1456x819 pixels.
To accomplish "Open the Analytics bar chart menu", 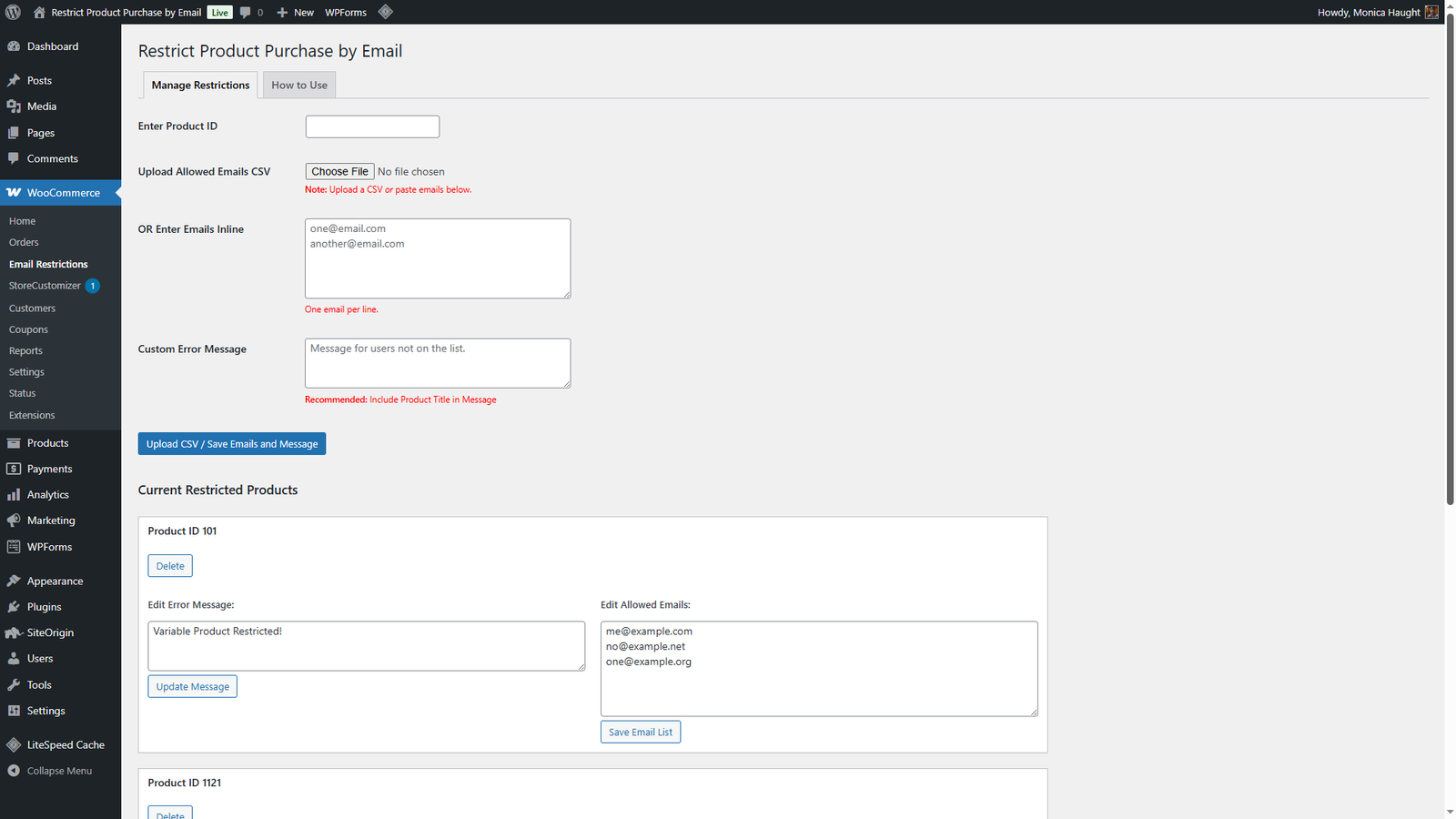I will pos(14,495).
